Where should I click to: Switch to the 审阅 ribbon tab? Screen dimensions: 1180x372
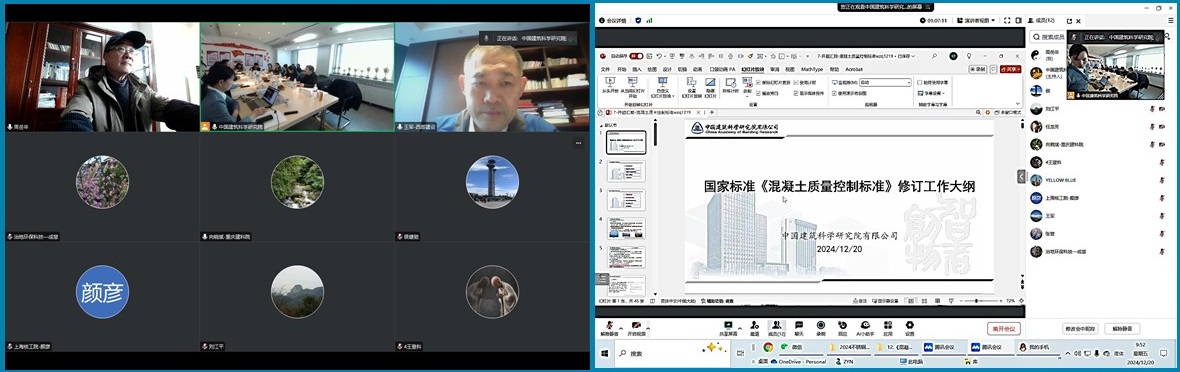tap(774, 69)
